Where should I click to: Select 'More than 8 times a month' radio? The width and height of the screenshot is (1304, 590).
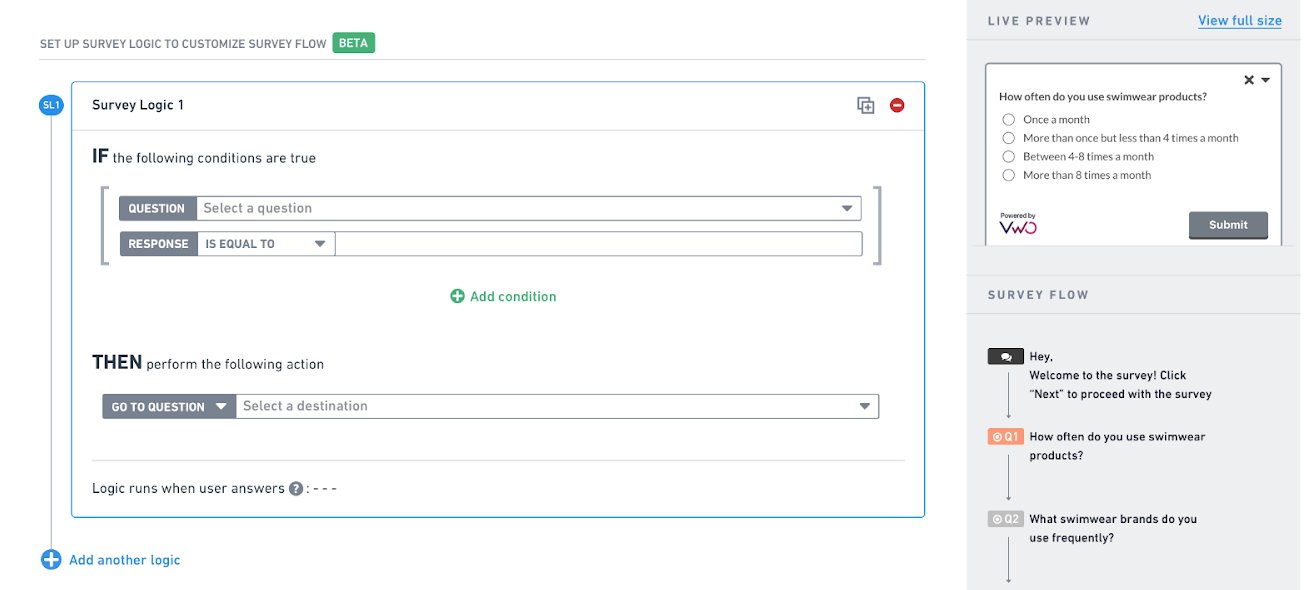(1009, 175)
